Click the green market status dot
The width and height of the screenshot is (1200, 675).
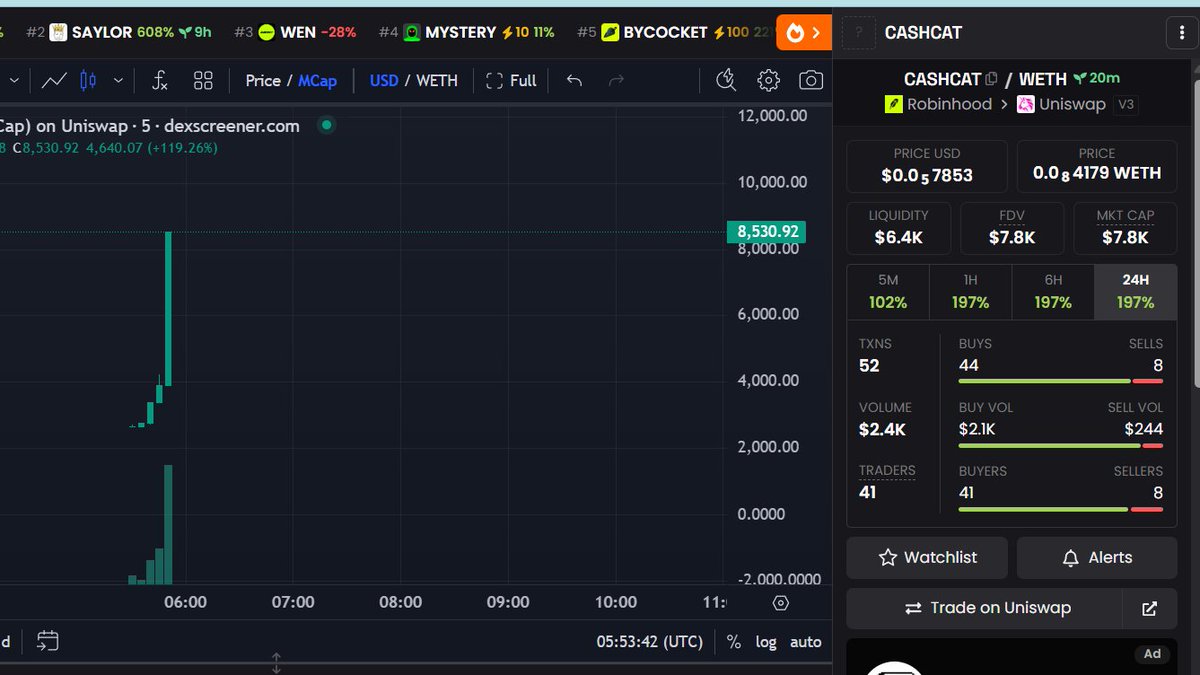pyautogui.click(x=326, y=125)
